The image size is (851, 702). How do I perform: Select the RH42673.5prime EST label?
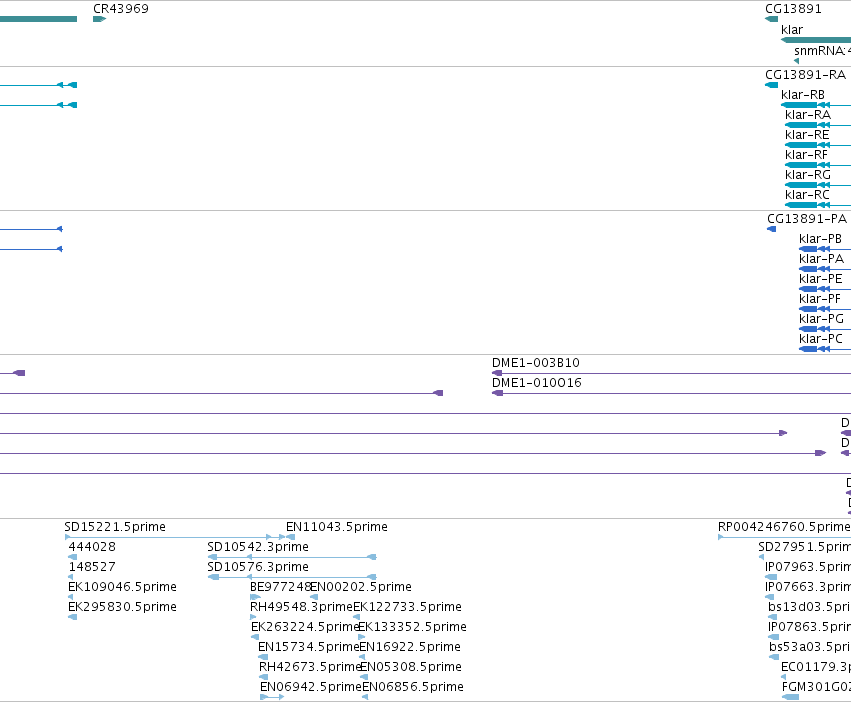click(x=310, y=667)
